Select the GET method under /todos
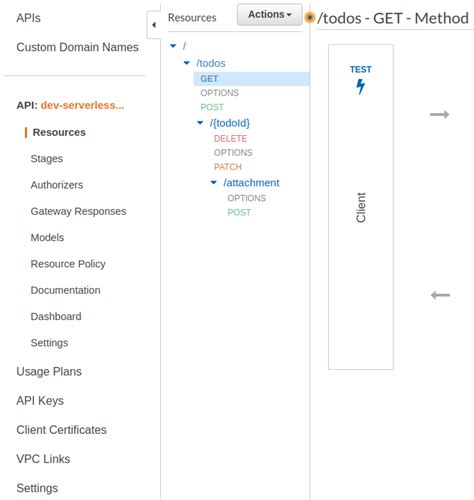 coord(251,79)
